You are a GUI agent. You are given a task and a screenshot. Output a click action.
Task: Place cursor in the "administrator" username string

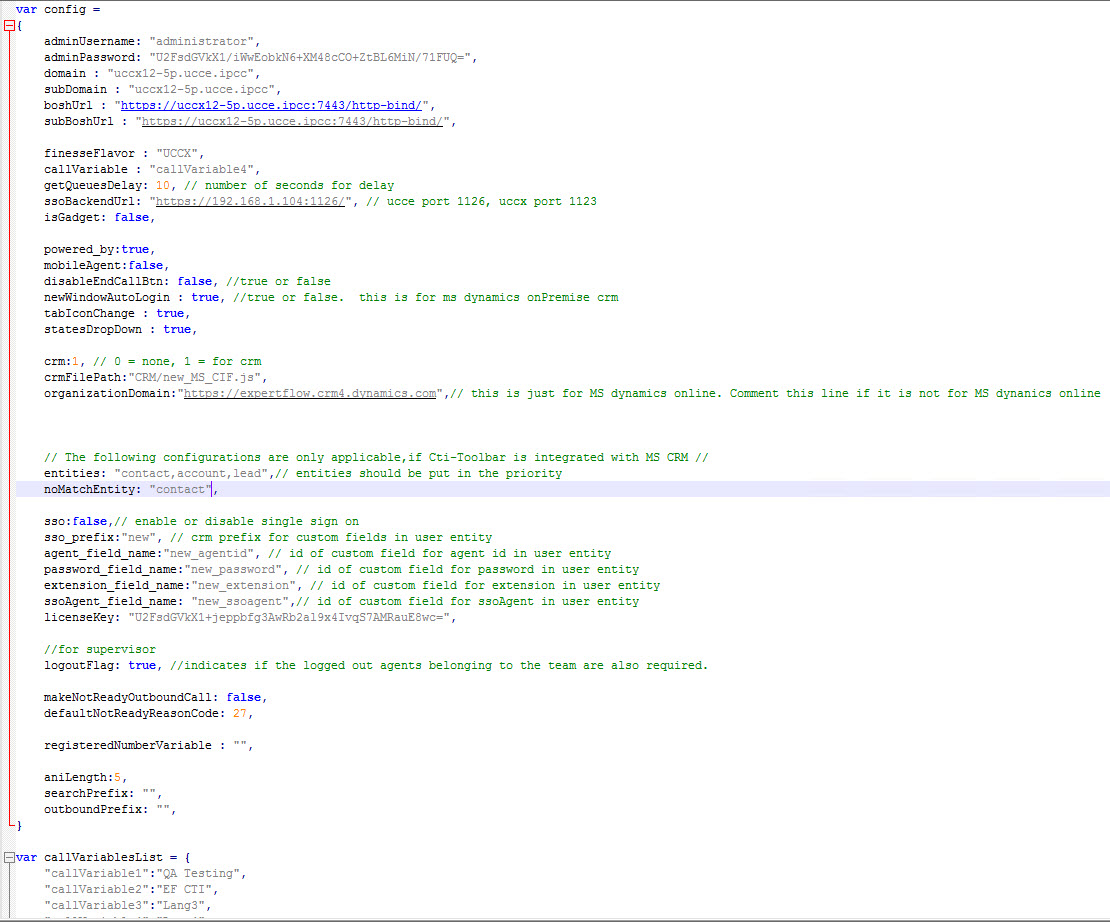204,41
